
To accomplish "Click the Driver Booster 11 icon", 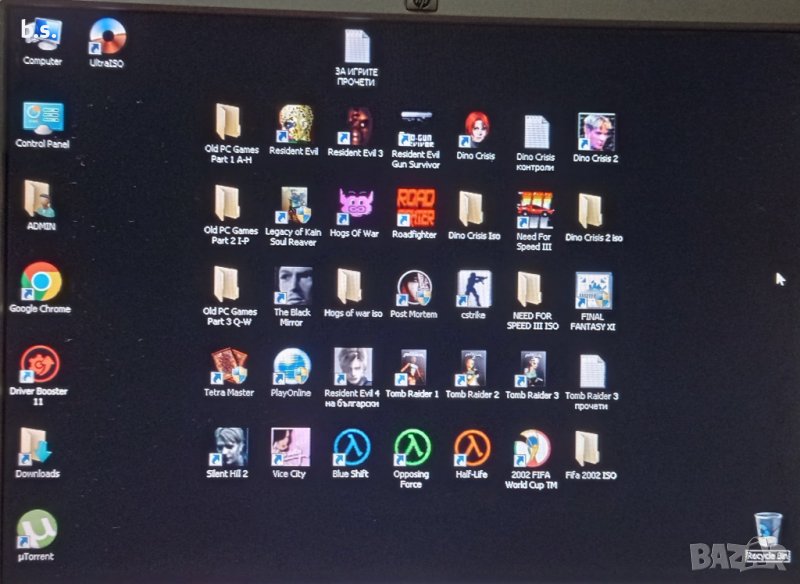I will tap(40, 365).
